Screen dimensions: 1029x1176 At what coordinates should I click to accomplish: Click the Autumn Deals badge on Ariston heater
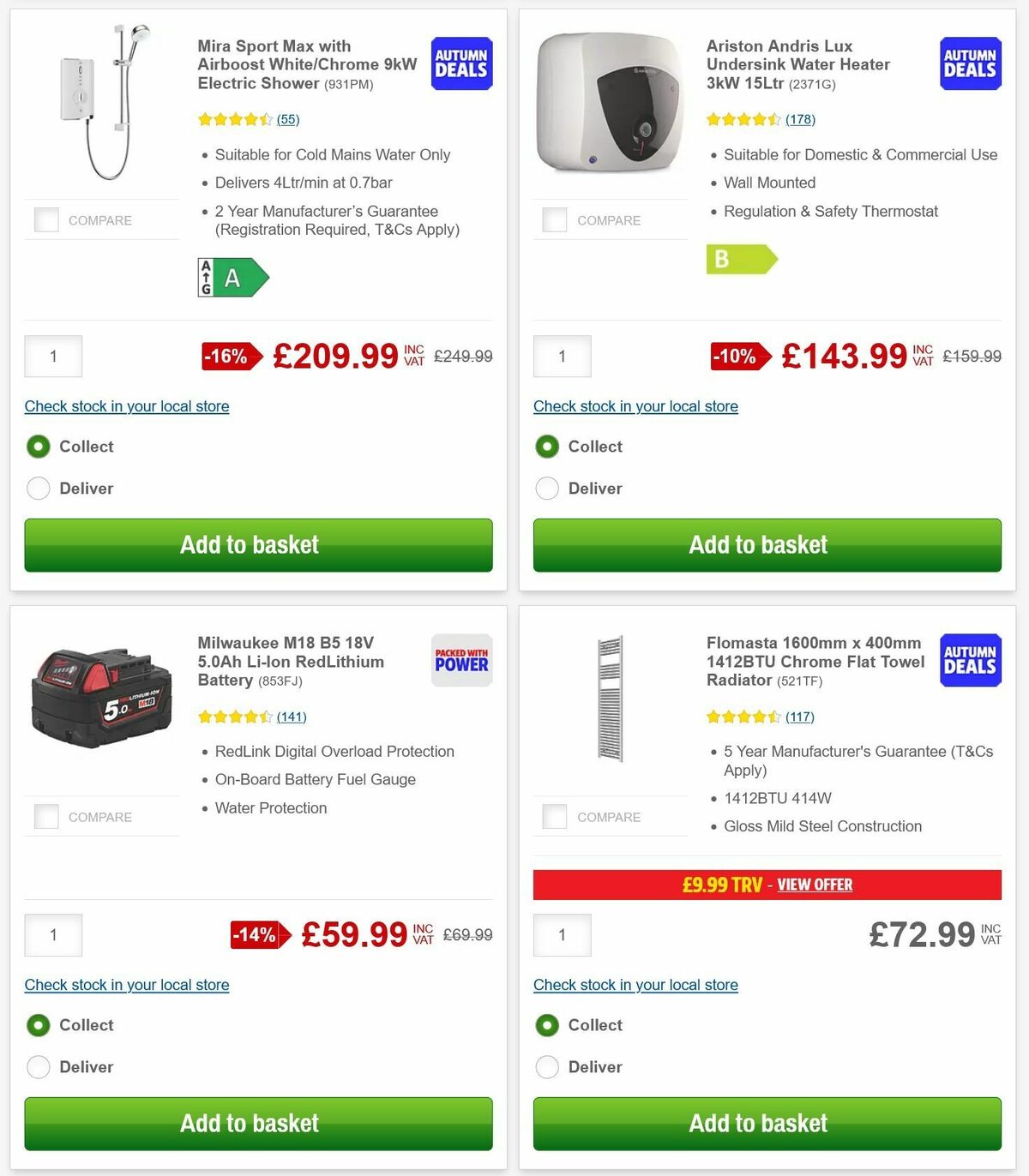pyautogui.click(x=970, y=63)
